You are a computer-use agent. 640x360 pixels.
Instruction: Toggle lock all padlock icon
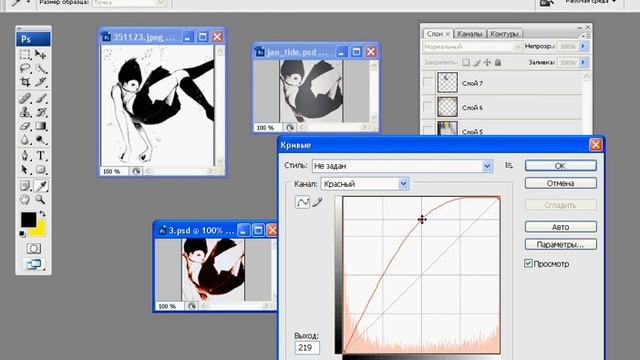tap(498, 62)
